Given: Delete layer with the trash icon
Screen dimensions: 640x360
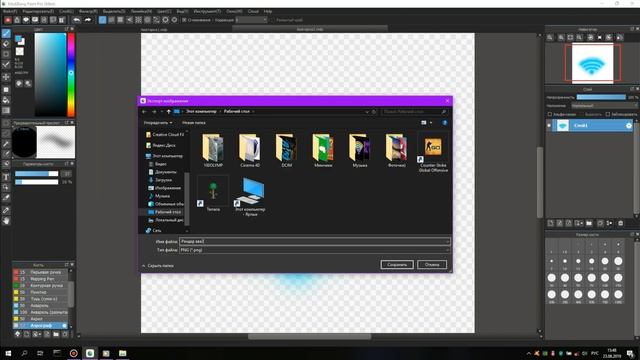Looking at the screenshot, I should click(620, 223).
